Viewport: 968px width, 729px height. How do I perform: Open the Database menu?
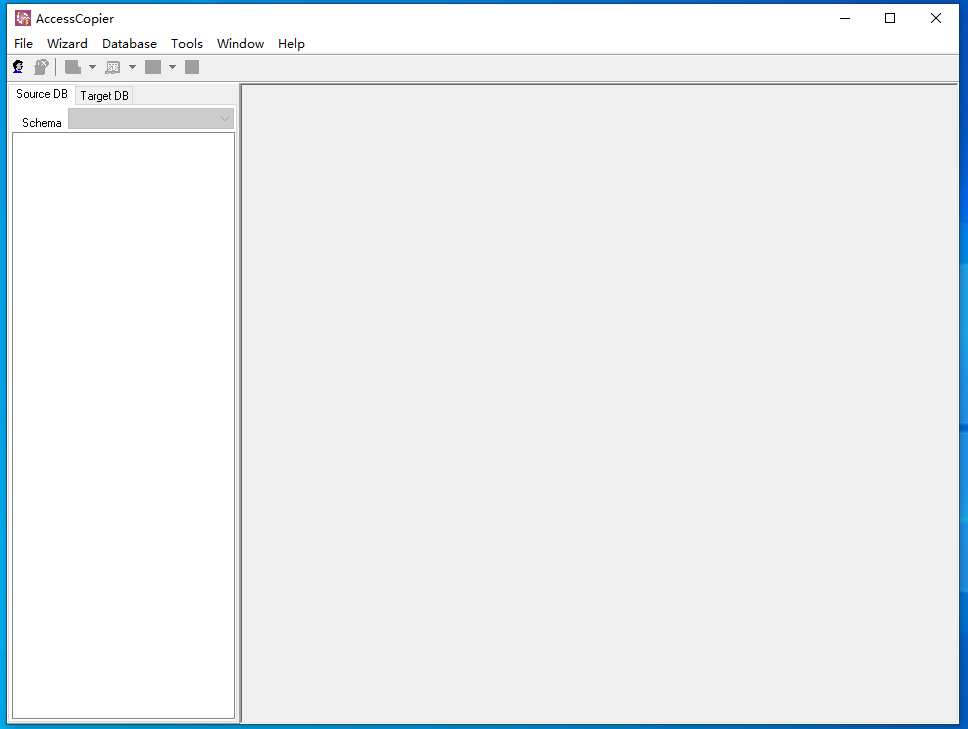point(130,44)
